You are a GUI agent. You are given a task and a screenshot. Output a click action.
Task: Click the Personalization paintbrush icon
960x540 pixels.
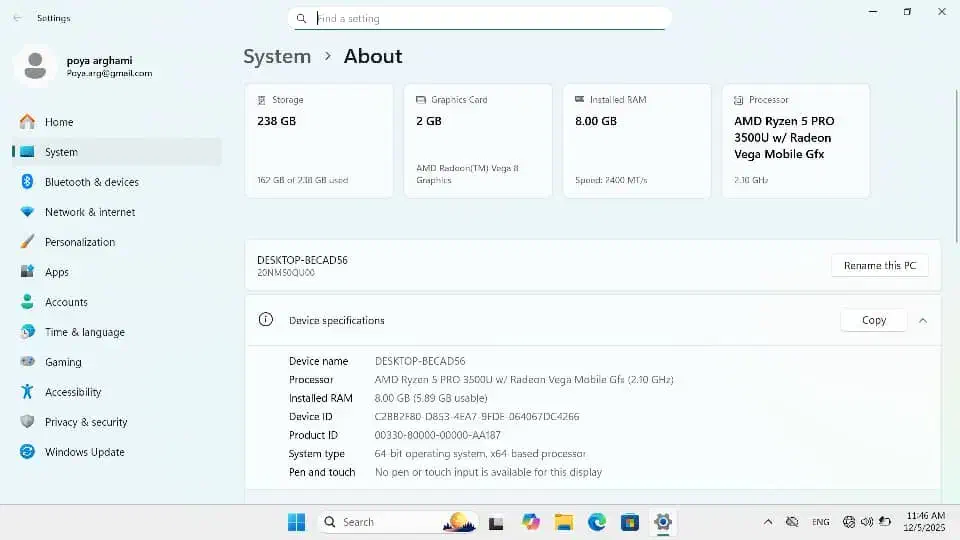coord(27,242)
